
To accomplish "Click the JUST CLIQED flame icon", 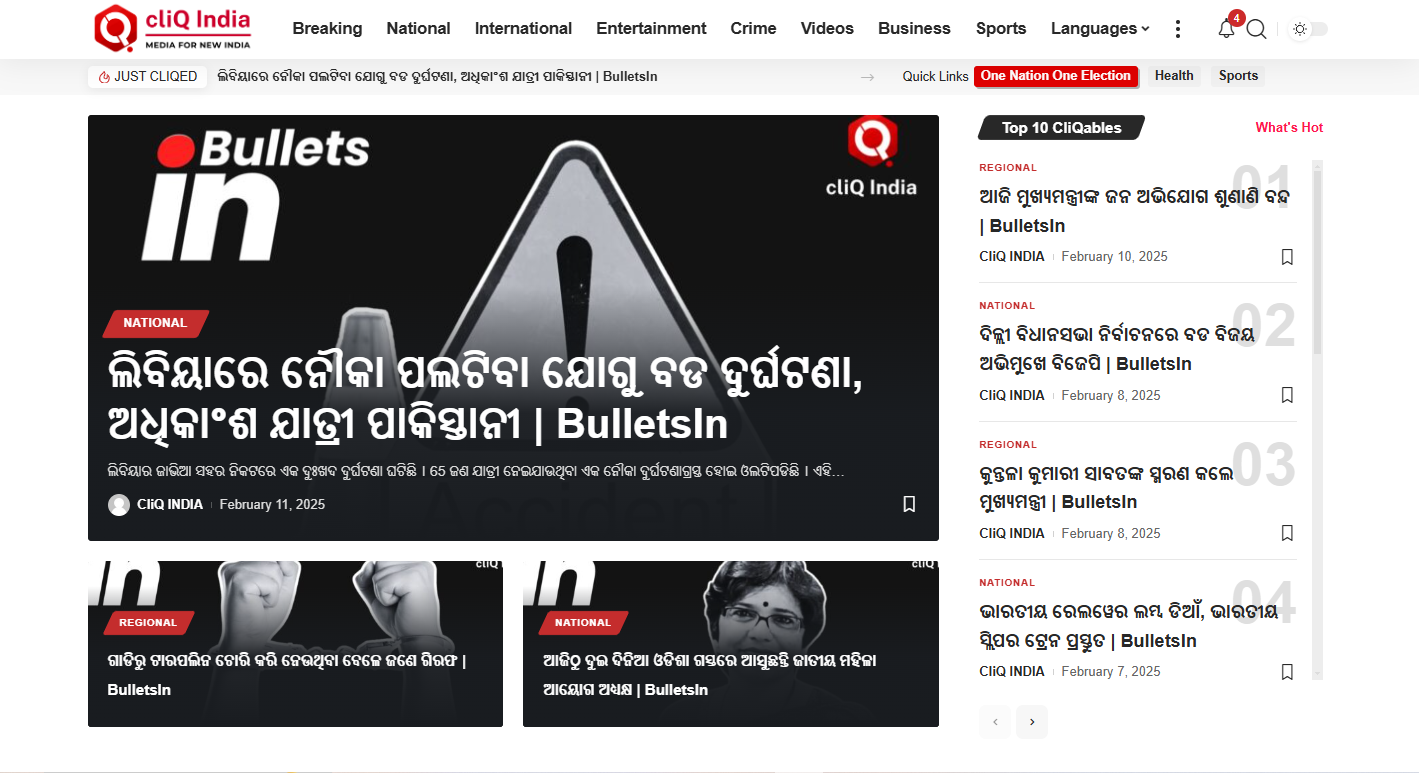I will click(104, 77).
